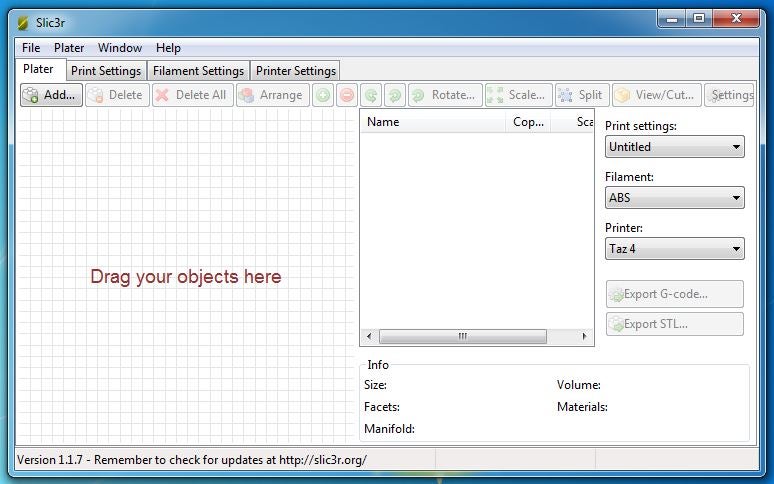Image resolution: width=774 pixels, height=484 pixels.
Task: Click the Export STL... button
Action: click(x=675, y=324)
